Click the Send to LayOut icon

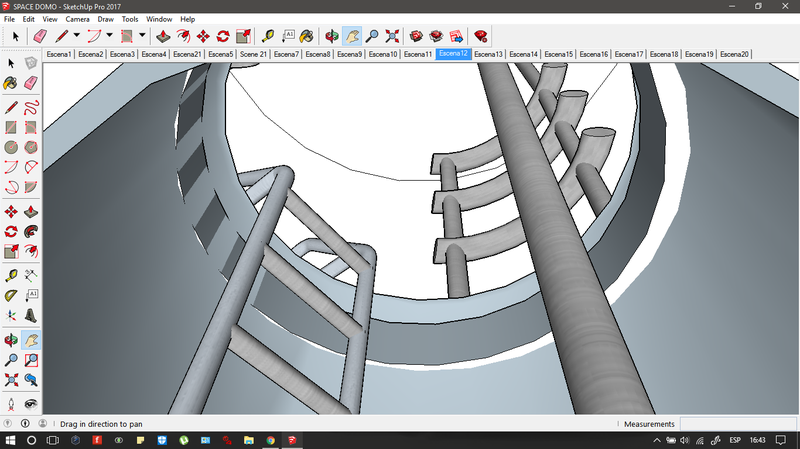tap(456, 36)
